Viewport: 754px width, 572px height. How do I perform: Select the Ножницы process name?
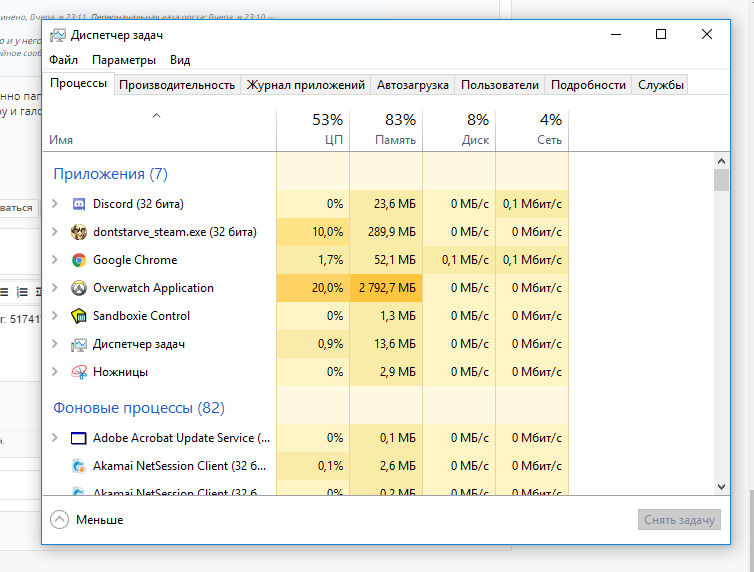120,372
